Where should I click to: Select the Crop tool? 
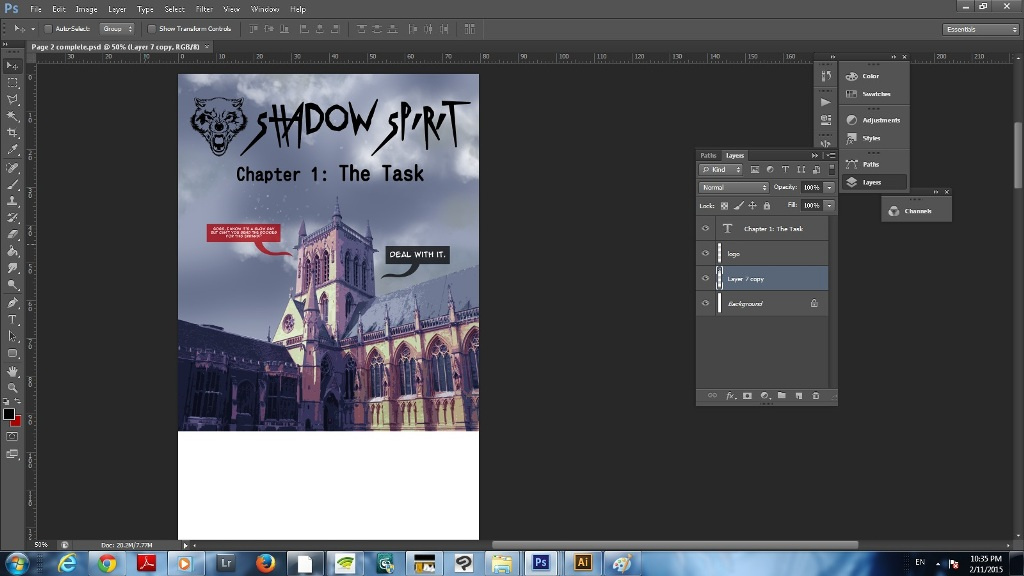13,133
